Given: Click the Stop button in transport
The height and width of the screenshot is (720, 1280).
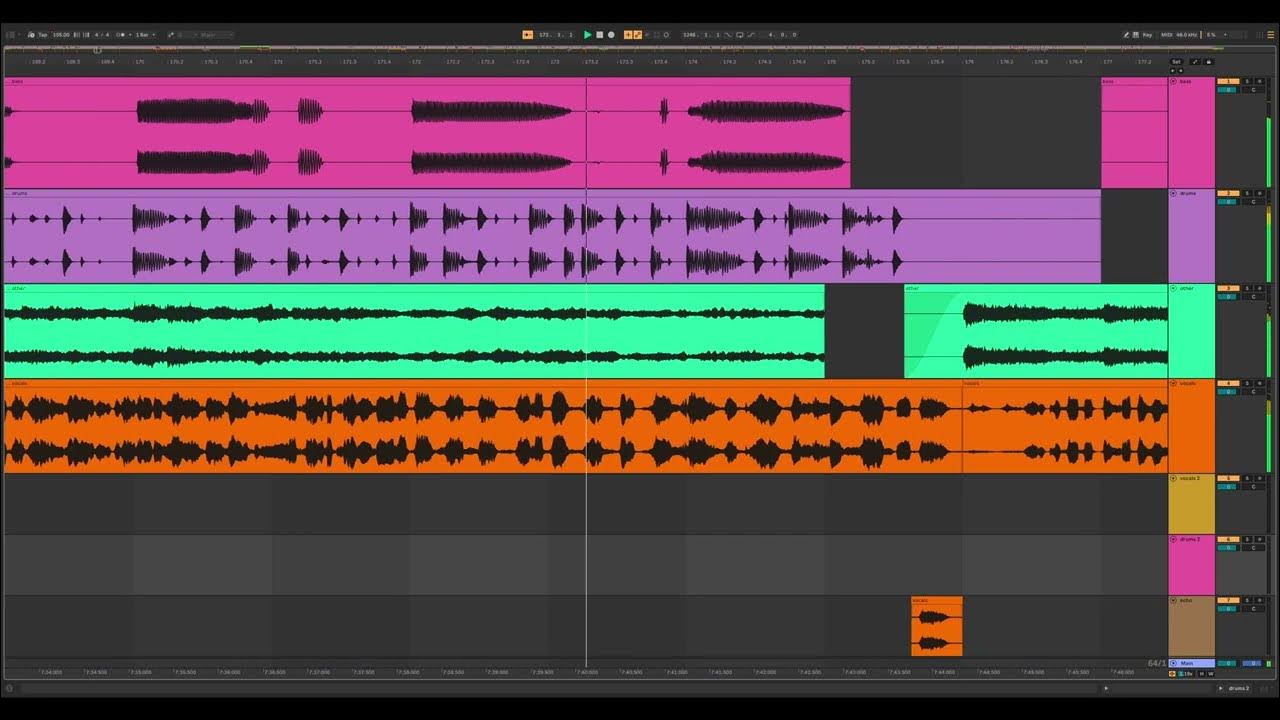Looking at the screenshot, I should (599, 35).
